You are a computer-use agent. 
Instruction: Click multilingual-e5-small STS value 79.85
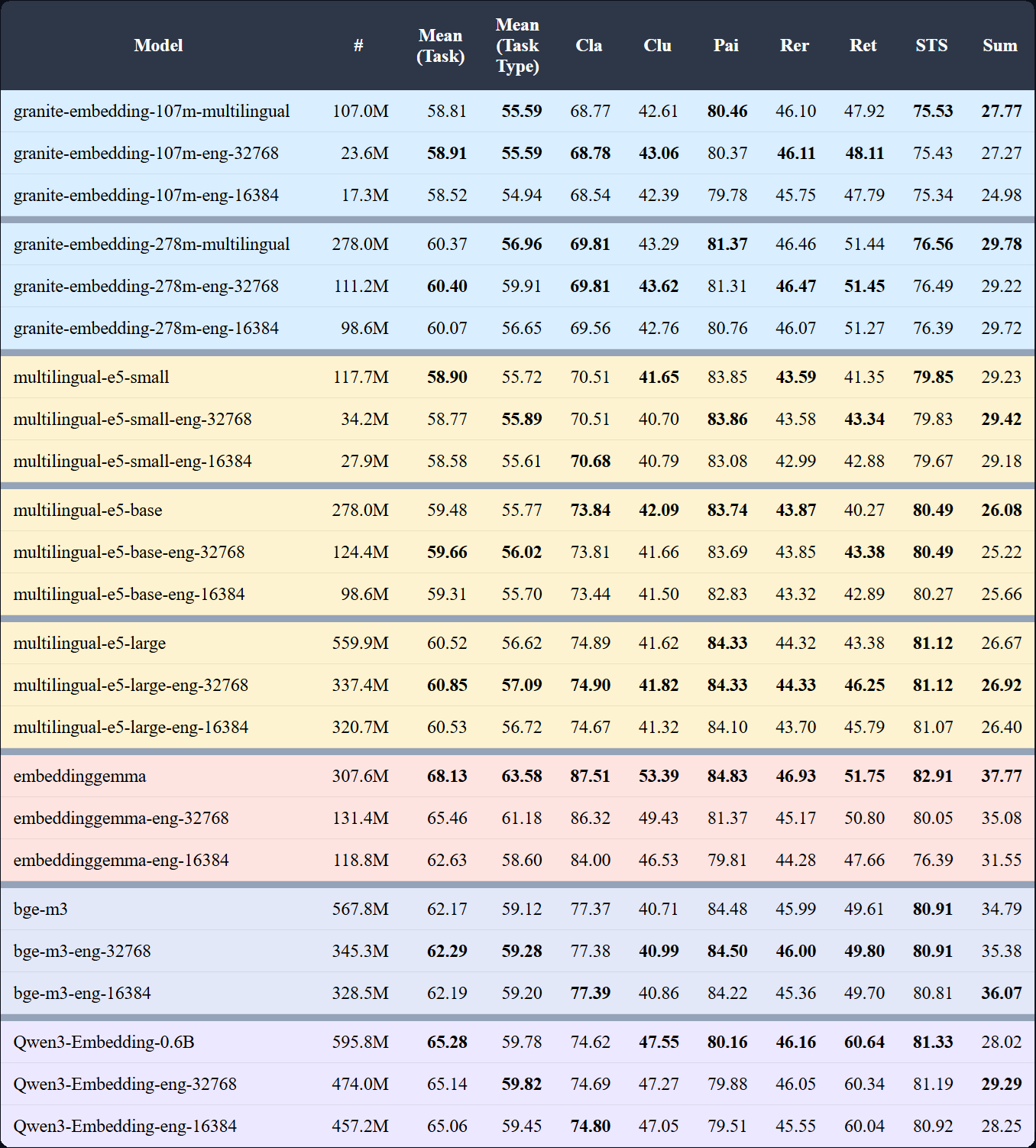pos(933,378)
